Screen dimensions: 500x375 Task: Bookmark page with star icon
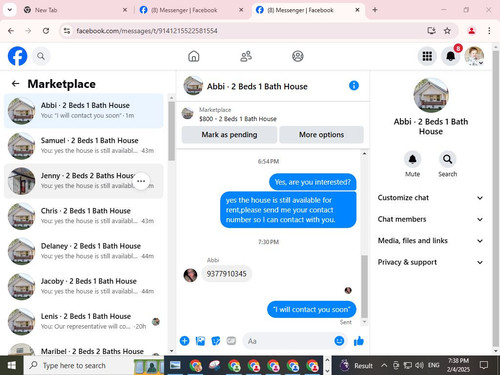tap(447, 31)
